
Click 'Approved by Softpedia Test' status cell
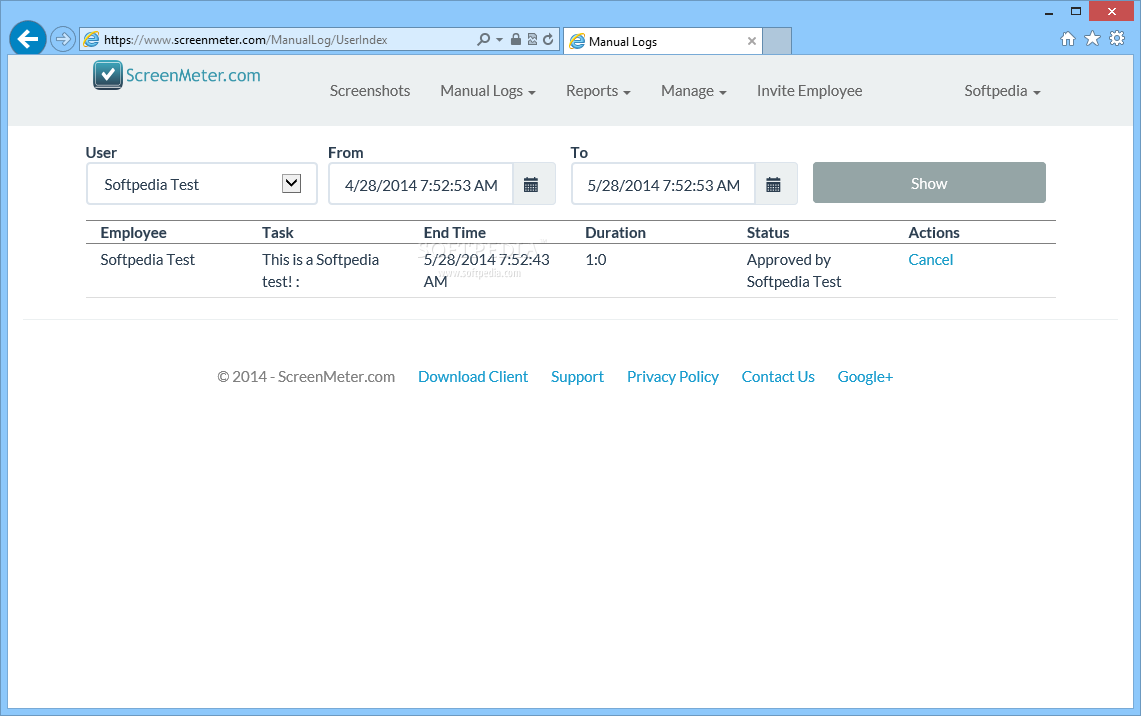(x=793, y=271)
